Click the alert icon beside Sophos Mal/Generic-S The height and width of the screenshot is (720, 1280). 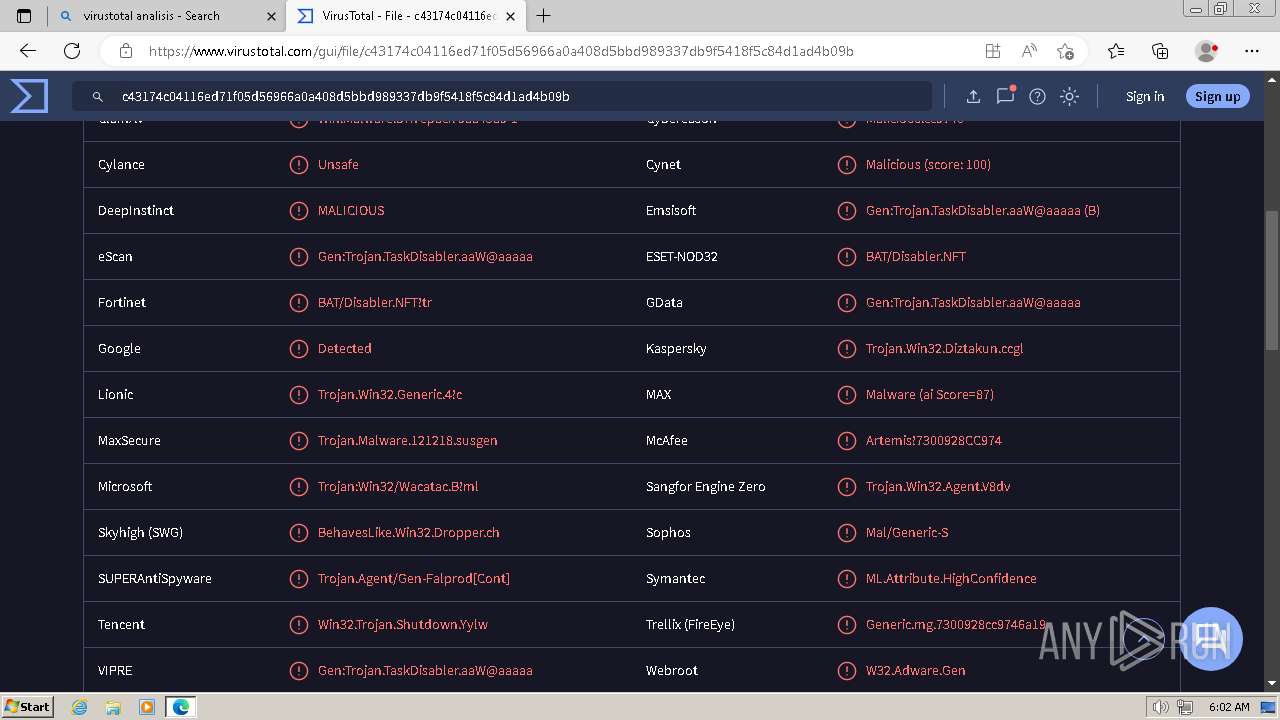coord(846,533)
